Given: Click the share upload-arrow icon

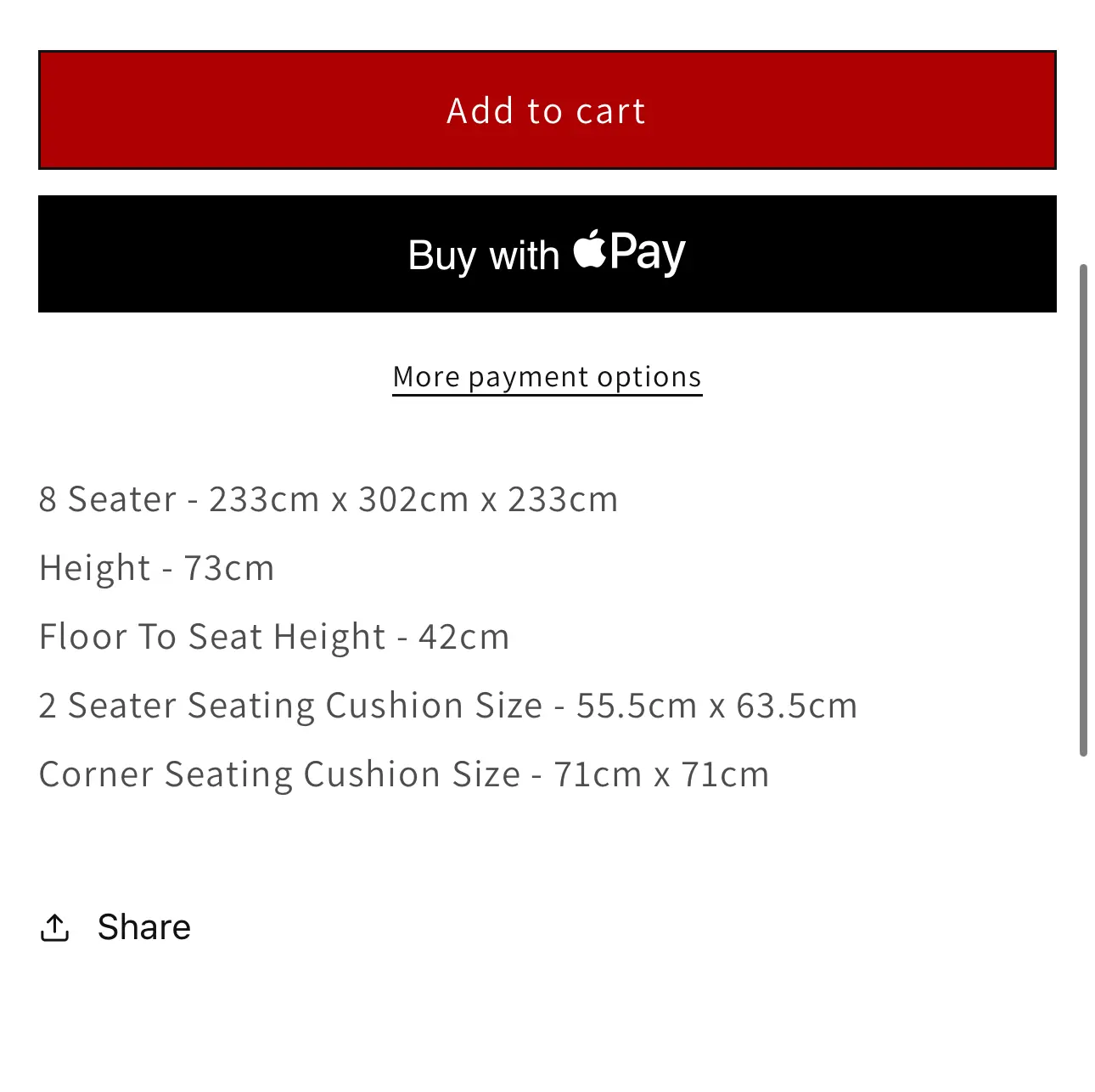Looking at the screenshot, I should (x=55, y=927).
